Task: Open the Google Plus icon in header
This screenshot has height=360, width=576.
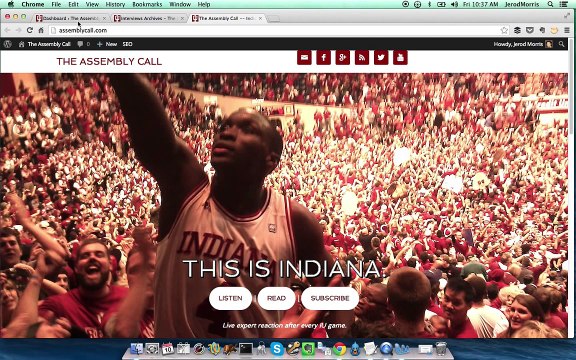Action: pyautogui.click(x=342, y=58)
